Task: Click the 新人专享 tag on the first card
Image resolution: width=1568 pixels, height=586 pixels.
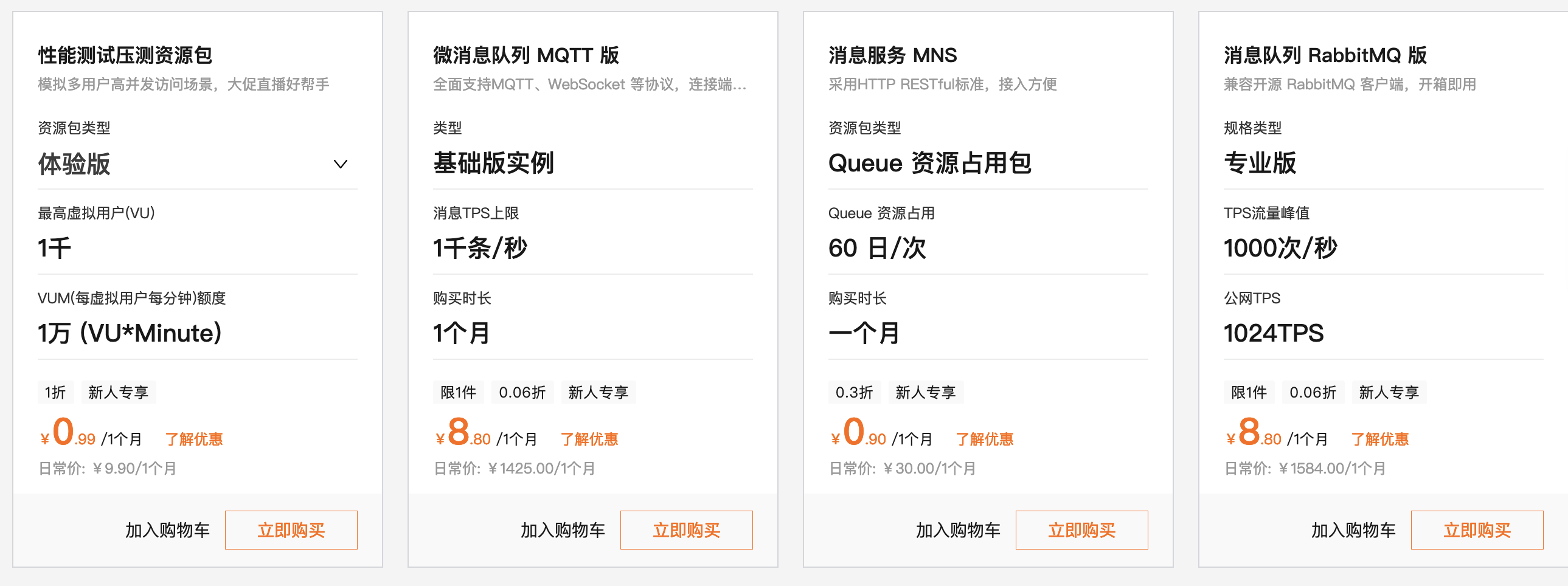Action: coord(118,392)
